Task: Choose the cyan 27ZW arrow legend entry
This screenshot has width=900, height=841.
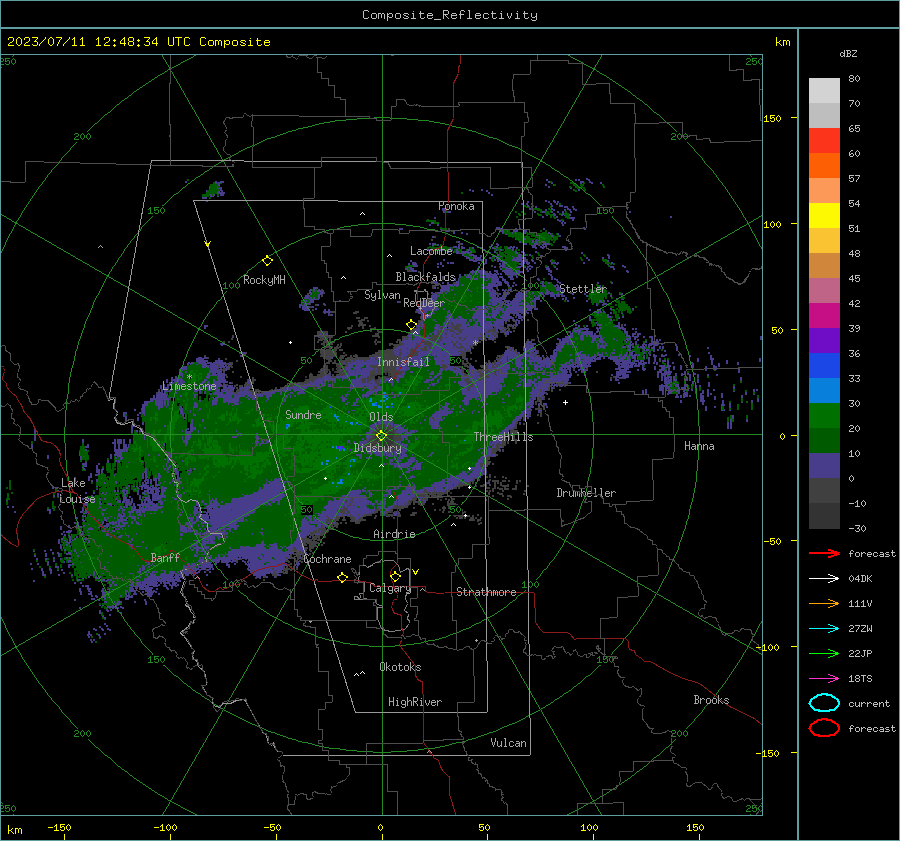Action: point(824,629)
